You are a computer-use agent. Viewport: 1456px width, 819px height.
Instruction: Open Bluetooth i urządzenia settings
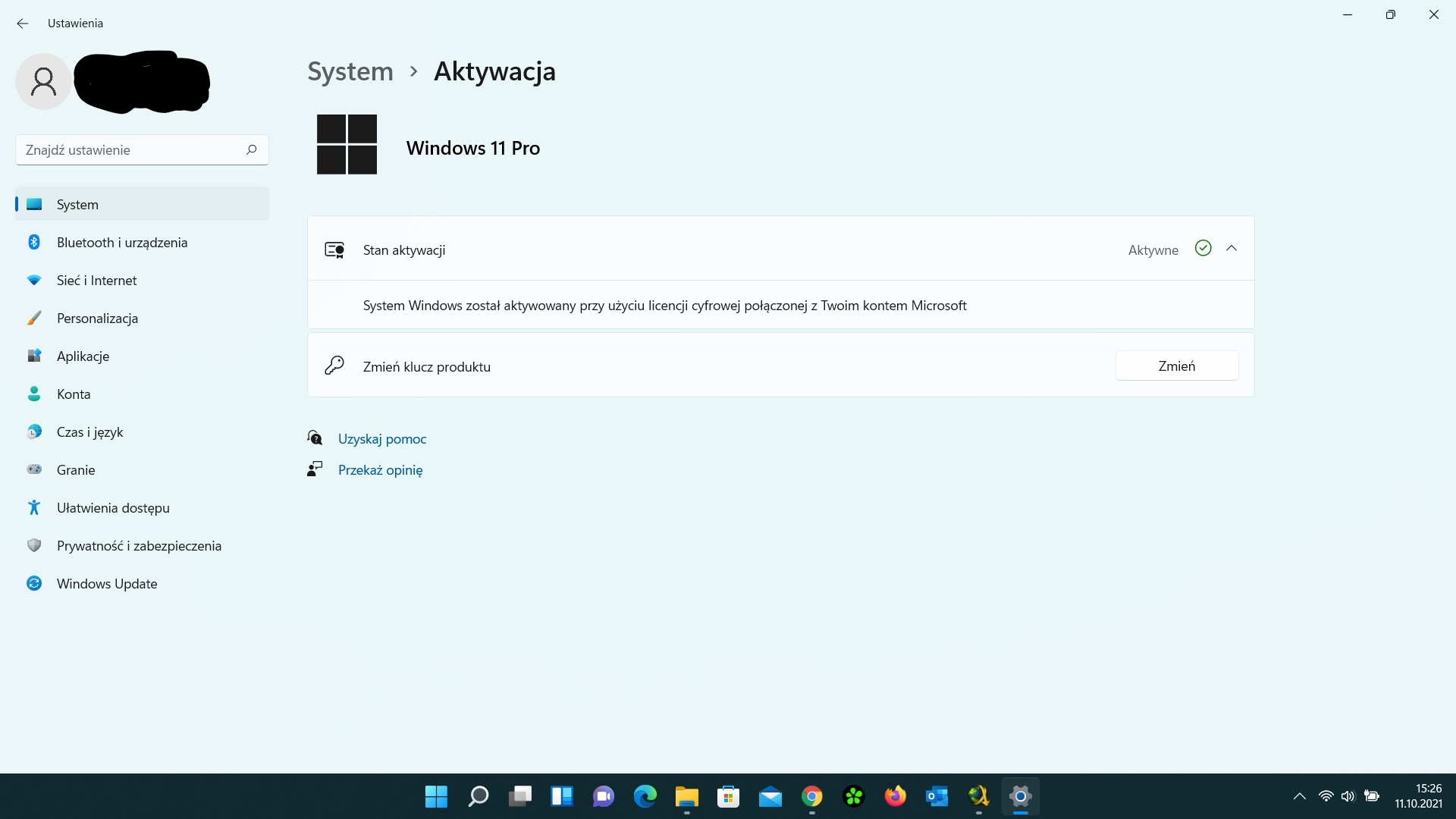tap(142, 242)
